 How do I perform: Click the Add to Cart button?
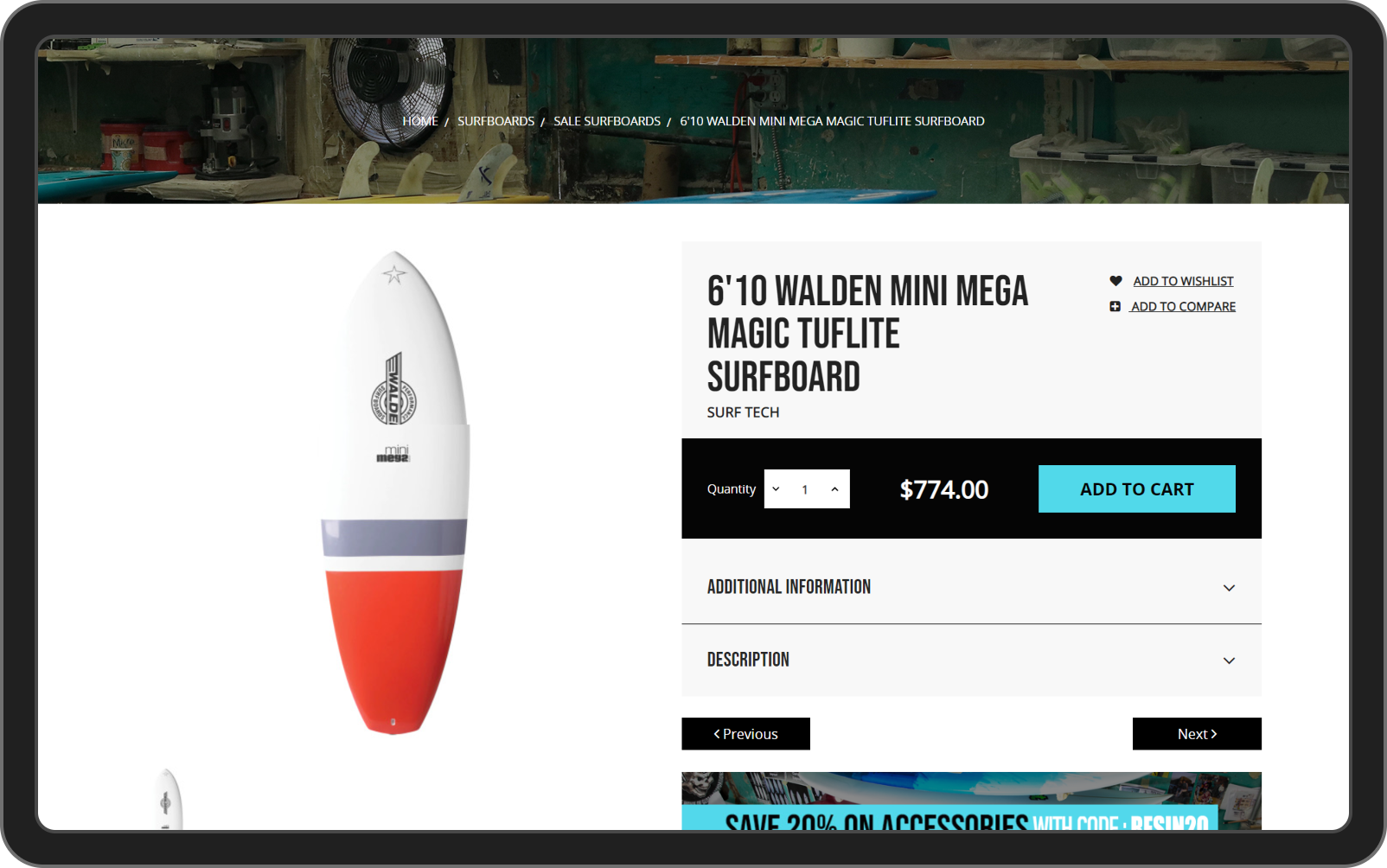click(1136, 489)
